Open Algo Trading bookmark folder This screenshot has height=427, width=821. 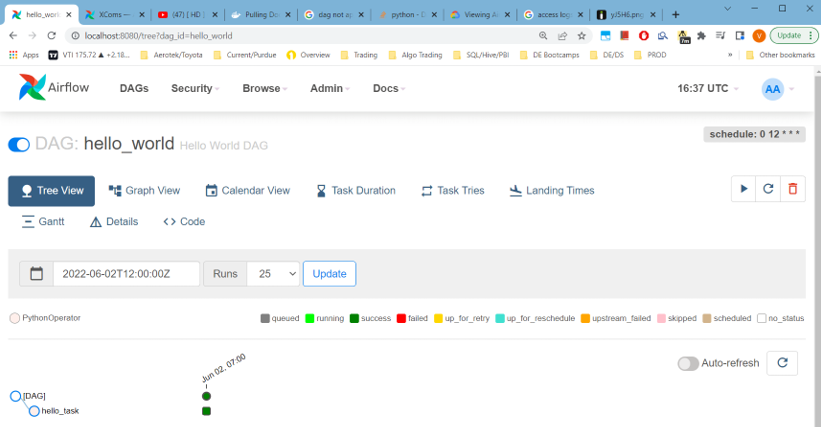pos(415,55)
